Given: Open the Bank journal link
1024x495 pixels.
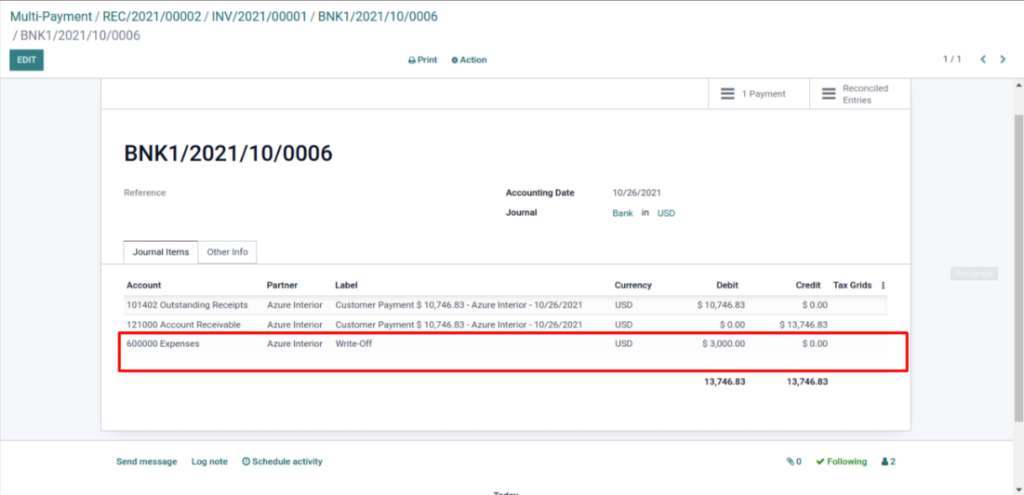Looking at the screenshot, I should [622, 214].
